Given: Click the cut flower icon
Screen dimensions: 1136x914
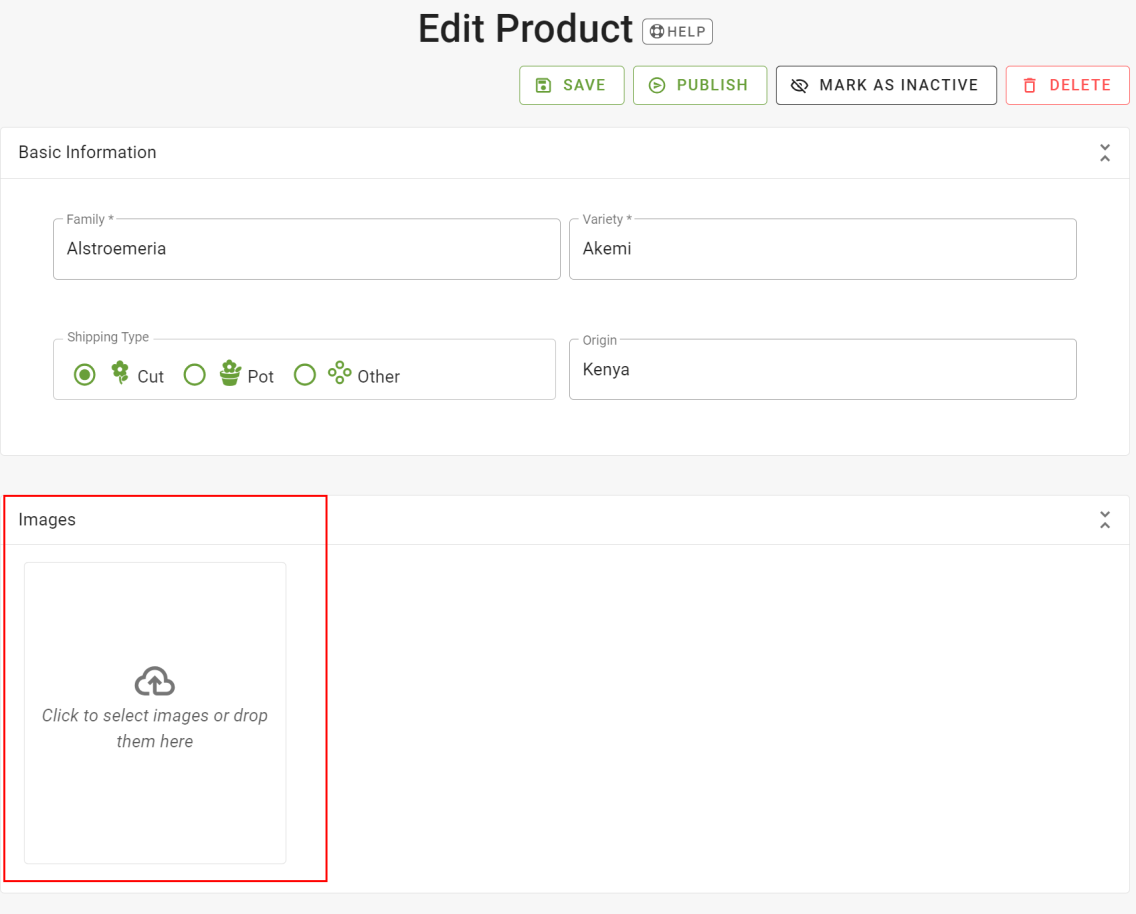Looking at the screenshot, I should (x=120, y=373).
